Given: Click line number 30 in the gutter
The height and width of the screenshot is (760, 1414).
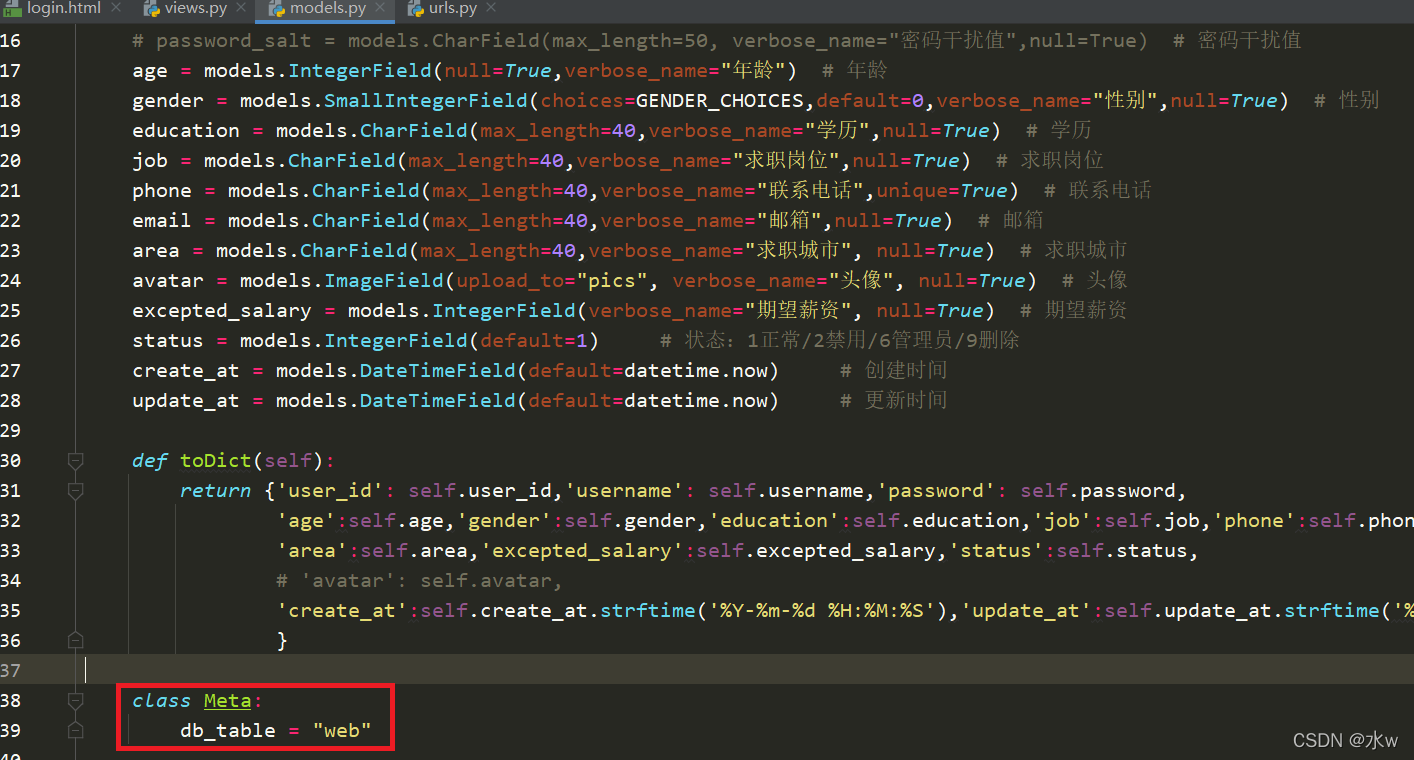Looking at the screenshot, I should [11, 460].
